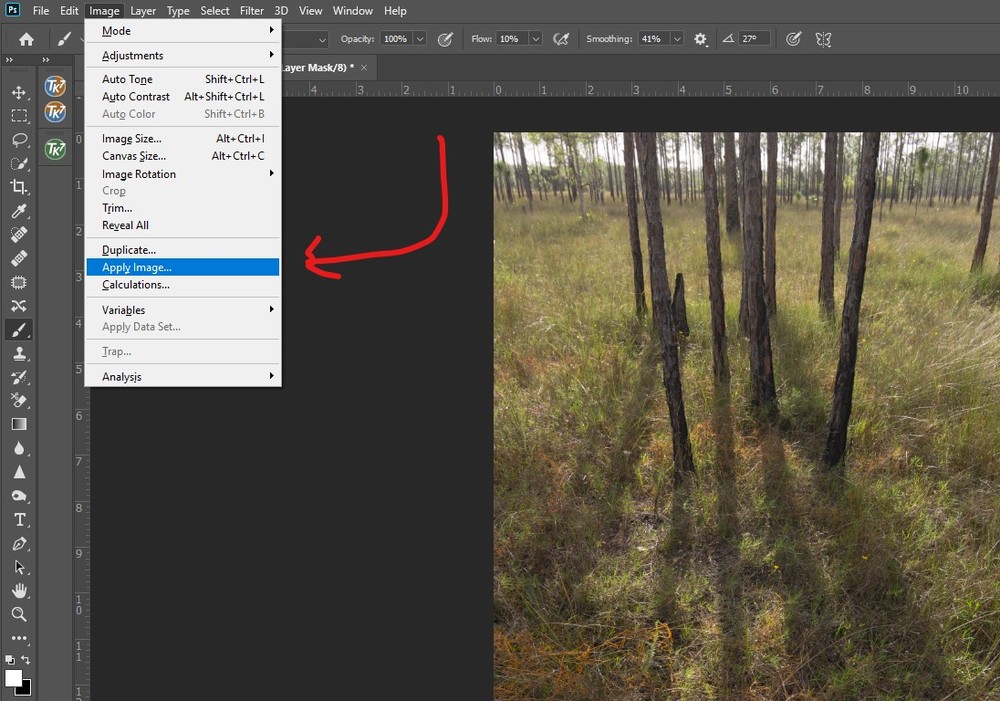
Task: Select the Clone Stamp tool
Action: point(19,353)
